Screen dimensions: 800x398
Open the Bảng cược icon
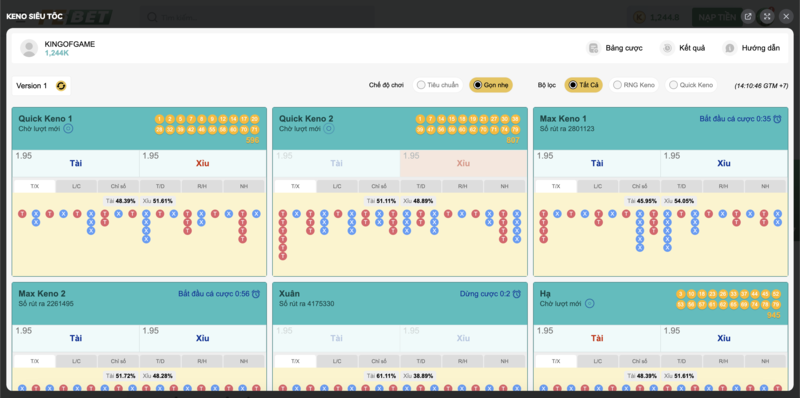(593, 48)
